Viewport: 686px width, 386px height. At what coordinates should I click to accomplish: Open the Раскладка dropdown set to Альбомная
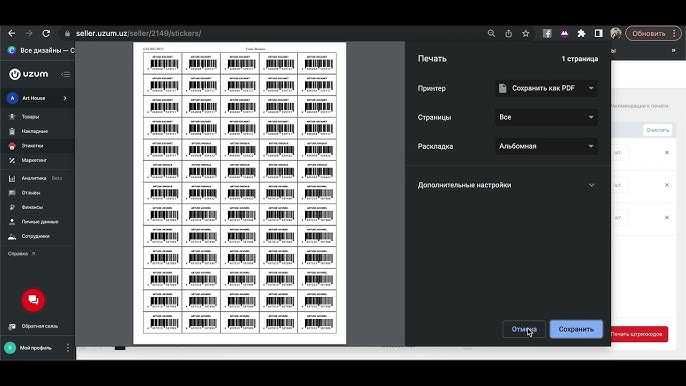(x=546, y=146)
